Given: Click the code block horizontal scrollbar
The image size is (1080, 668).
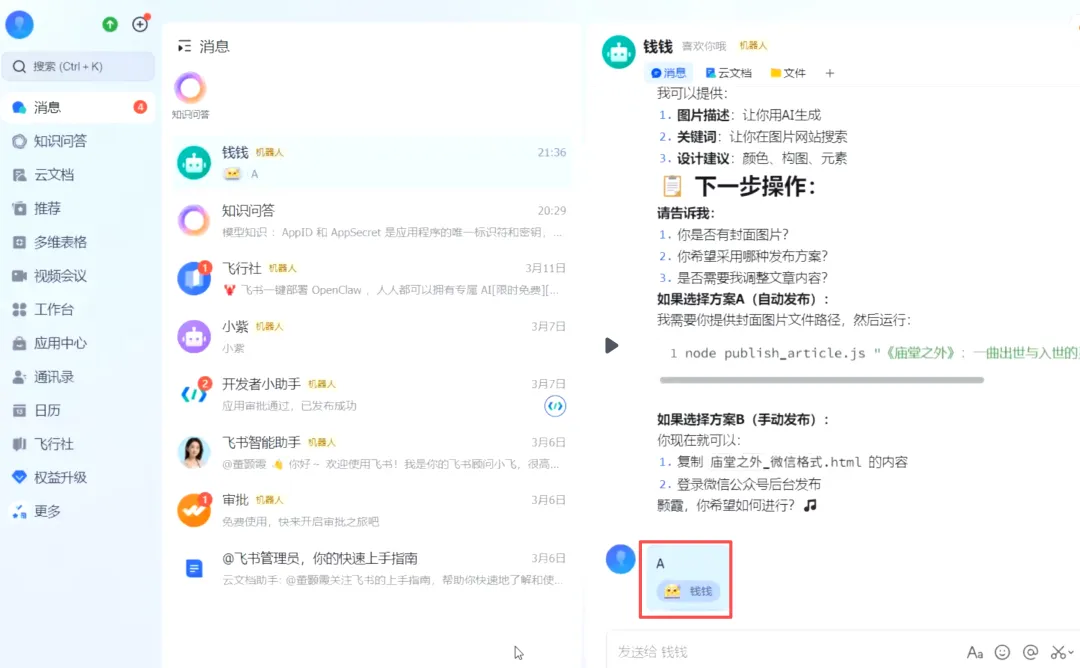Looking at the screenshot, I should 821,379.
